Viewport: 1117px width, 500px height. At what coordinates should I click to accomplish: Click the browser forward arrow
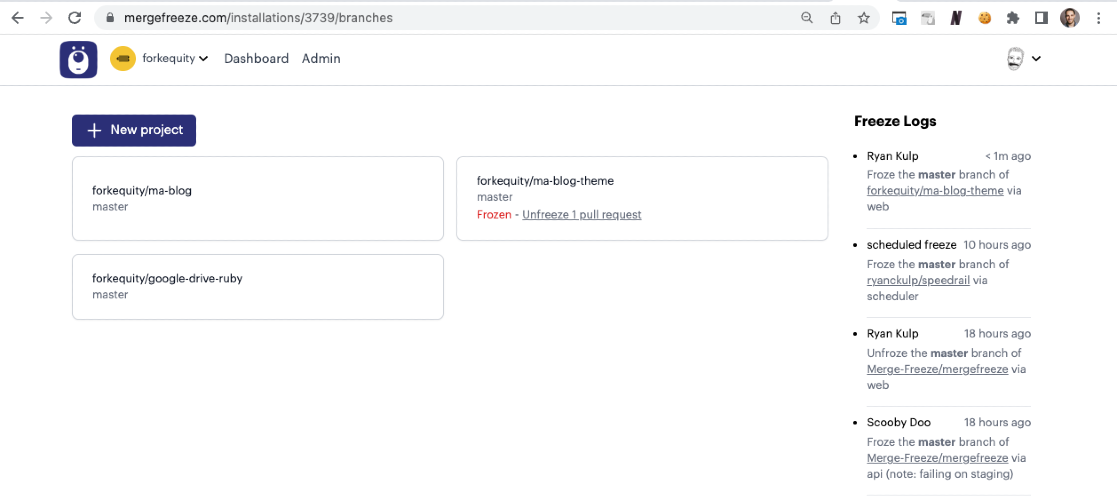click(46, 19)
